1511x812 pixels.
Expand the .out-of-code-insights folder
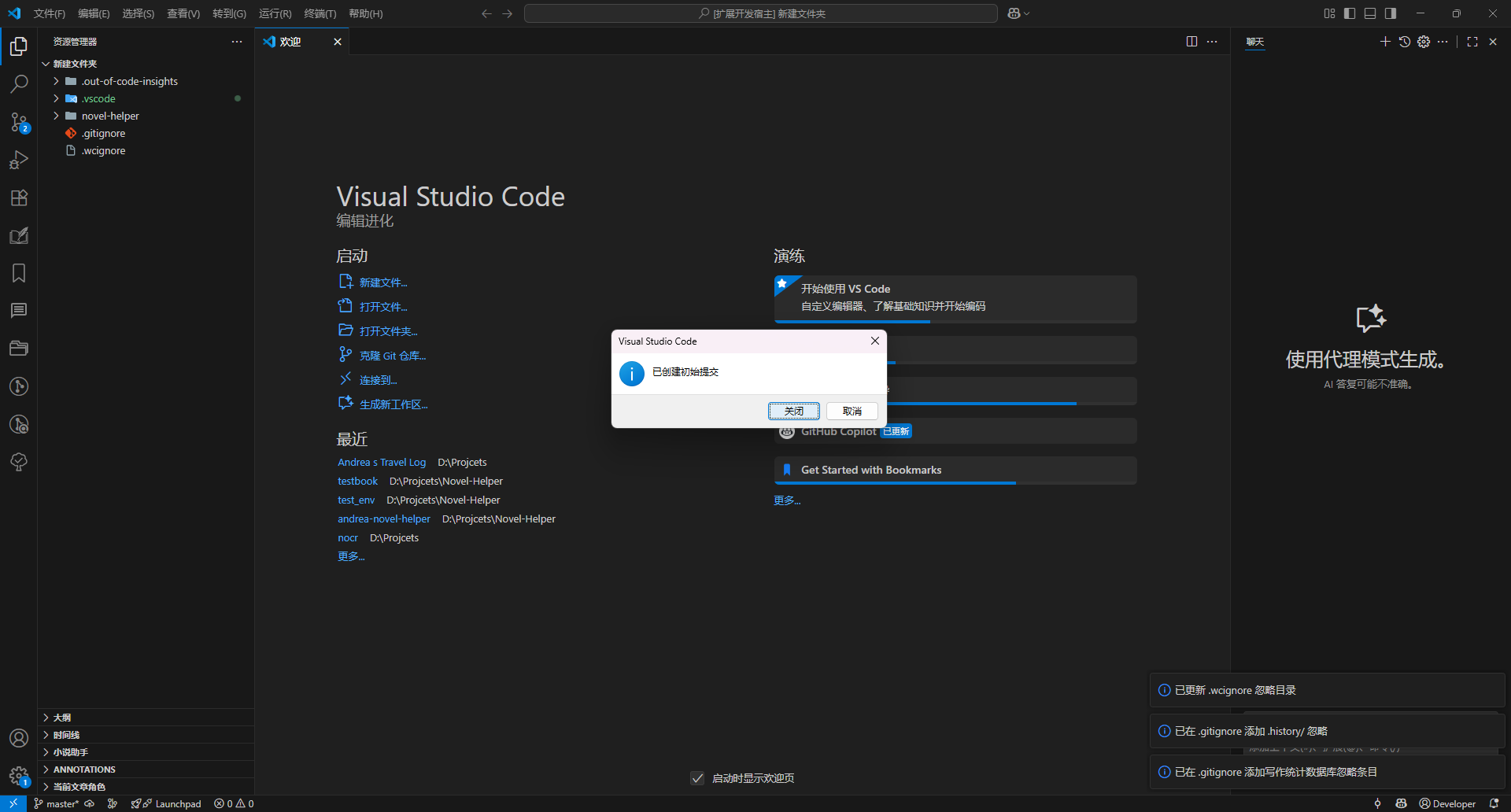point(129,81)
